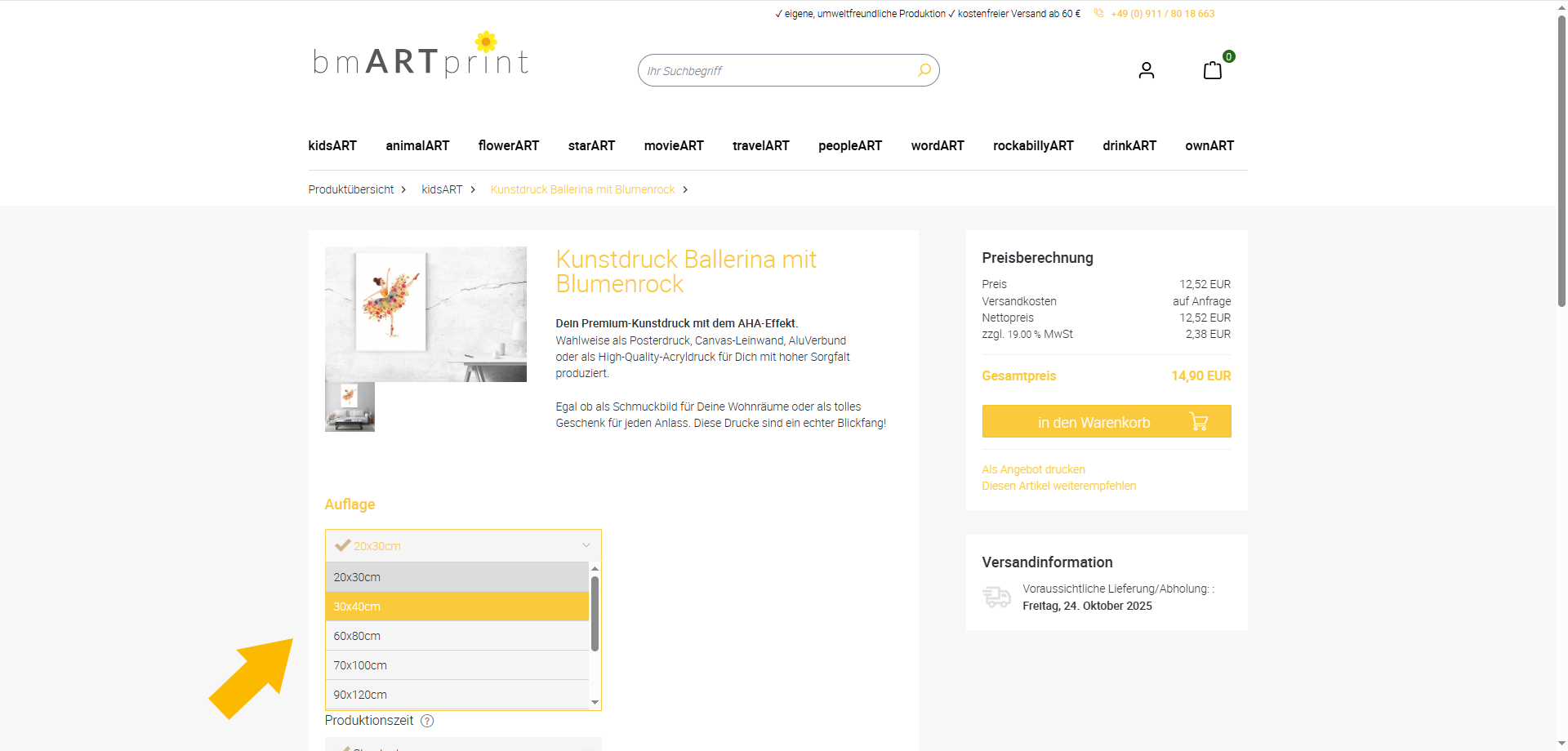This screenshot has height=751, width=1568.
Task: Click the phone number icon at top
Action: pos(1098,14)
